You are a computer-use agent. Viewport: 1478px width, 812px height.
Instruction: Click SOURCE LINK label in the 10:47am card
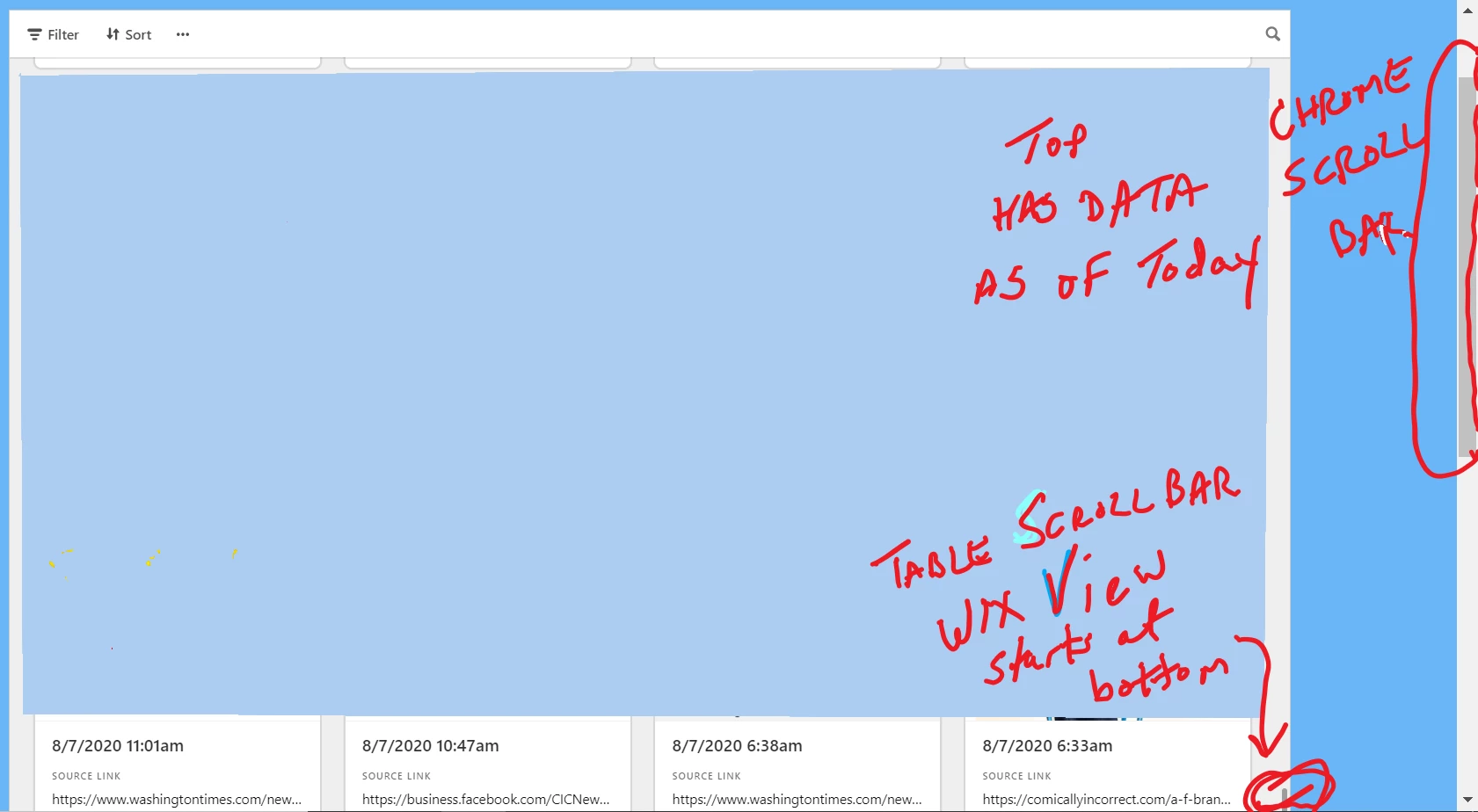tap(397, 776)
